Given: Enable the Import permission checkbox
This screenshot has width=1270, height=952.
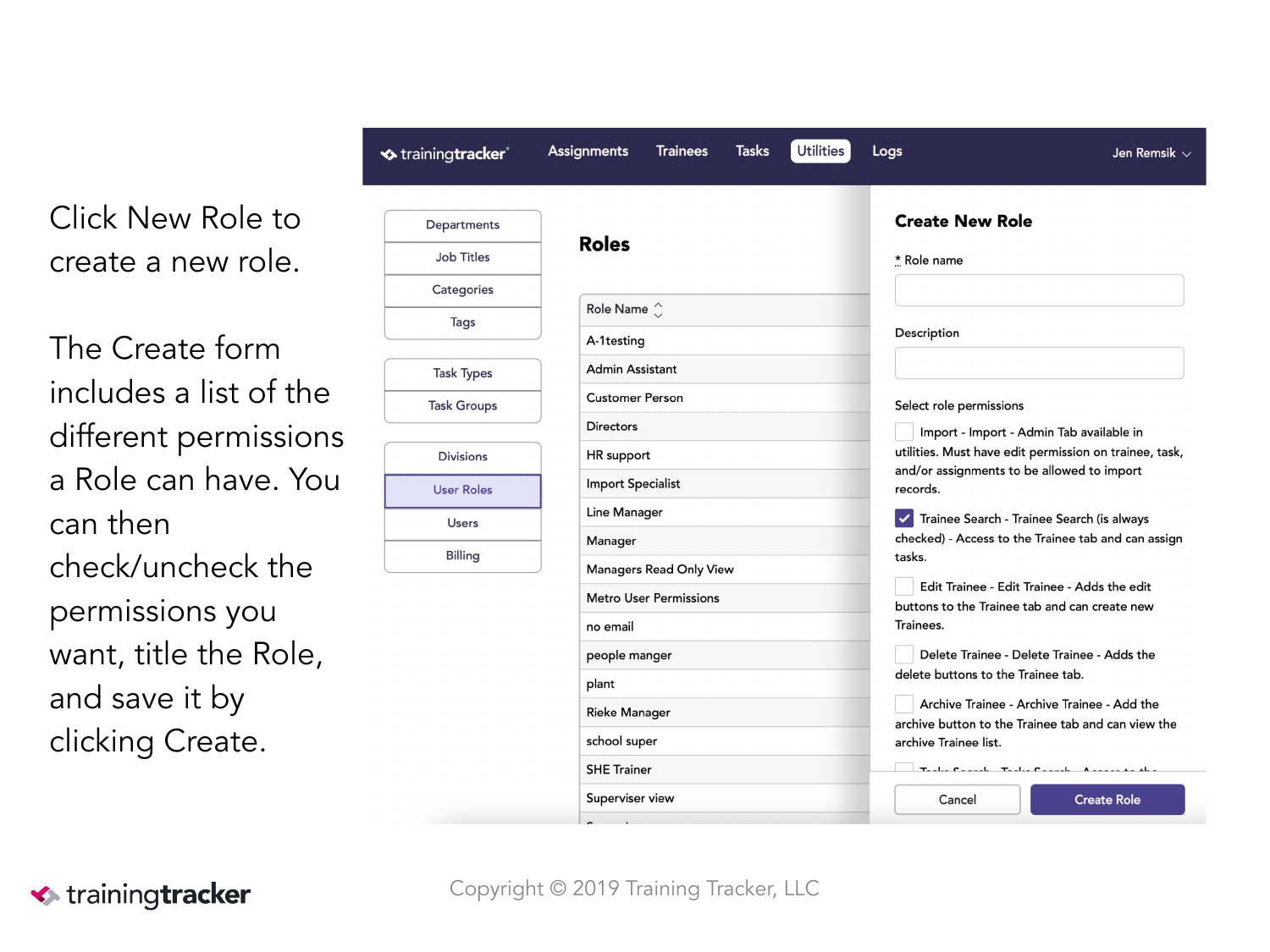Looking at the screenshot, I should (904, 432).
